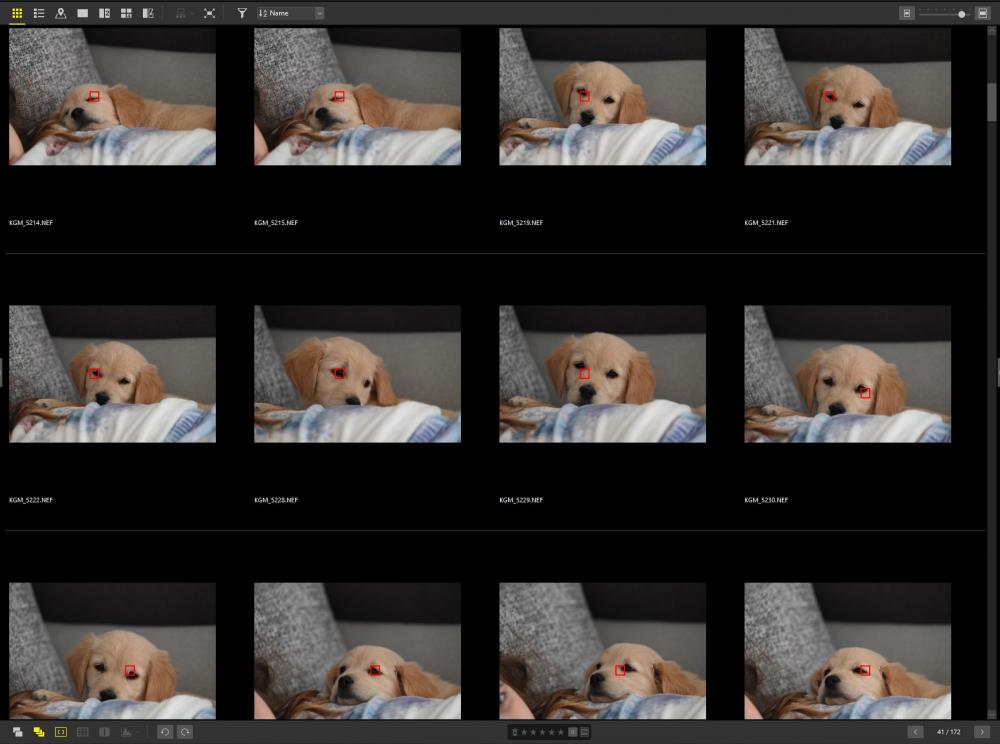Go to the next image
This screenshot has width=1000, height=744.
tap(982, 732)
